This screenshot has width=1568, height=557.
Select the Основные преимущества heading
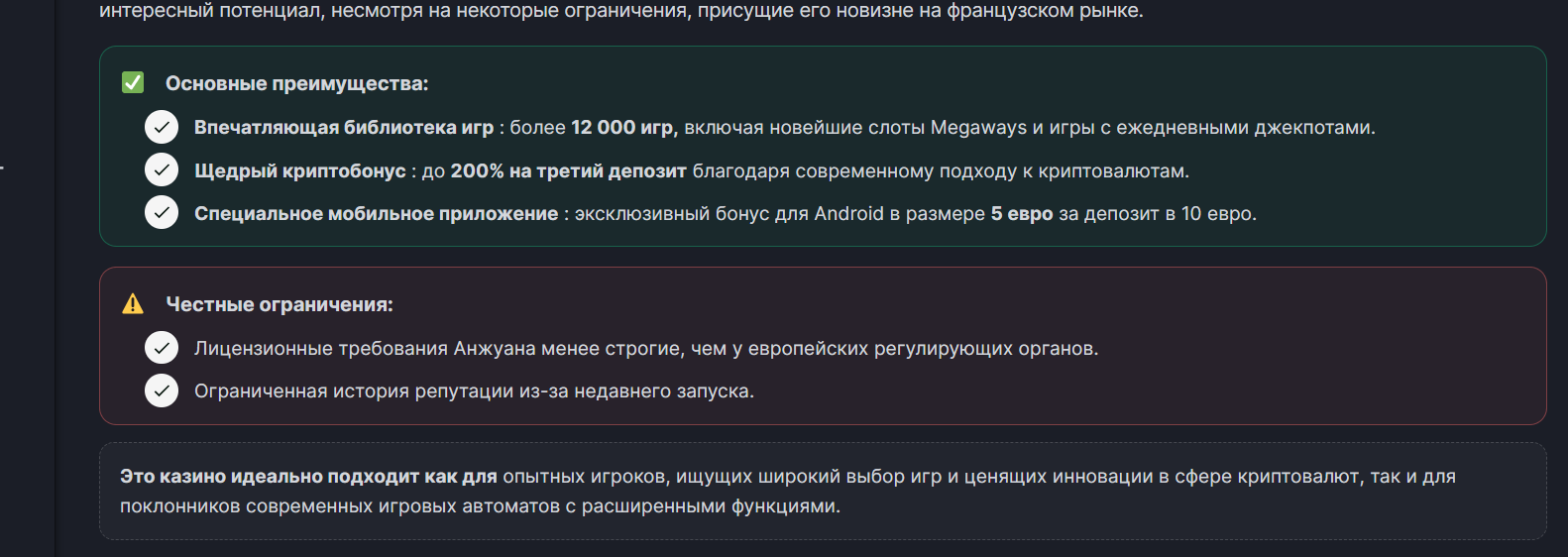297,84
